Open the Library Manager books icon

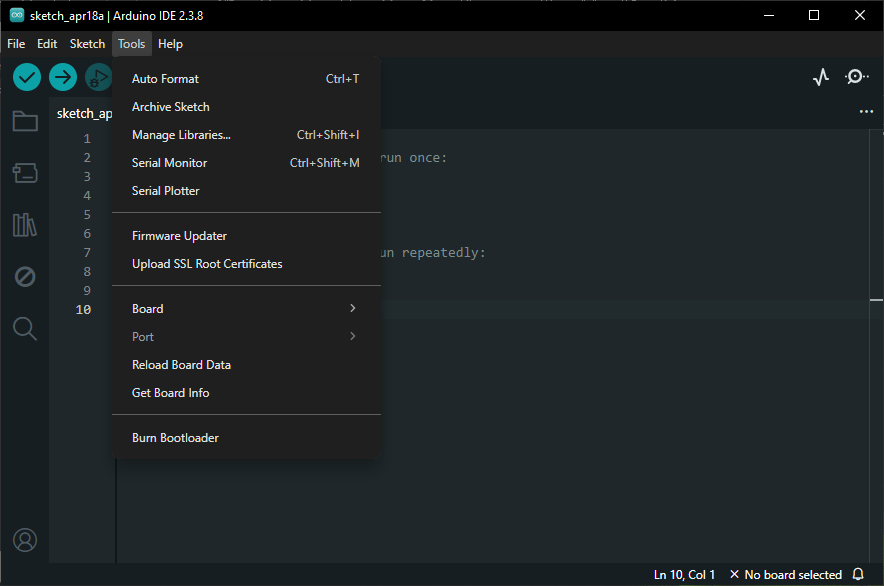(25, 225)
